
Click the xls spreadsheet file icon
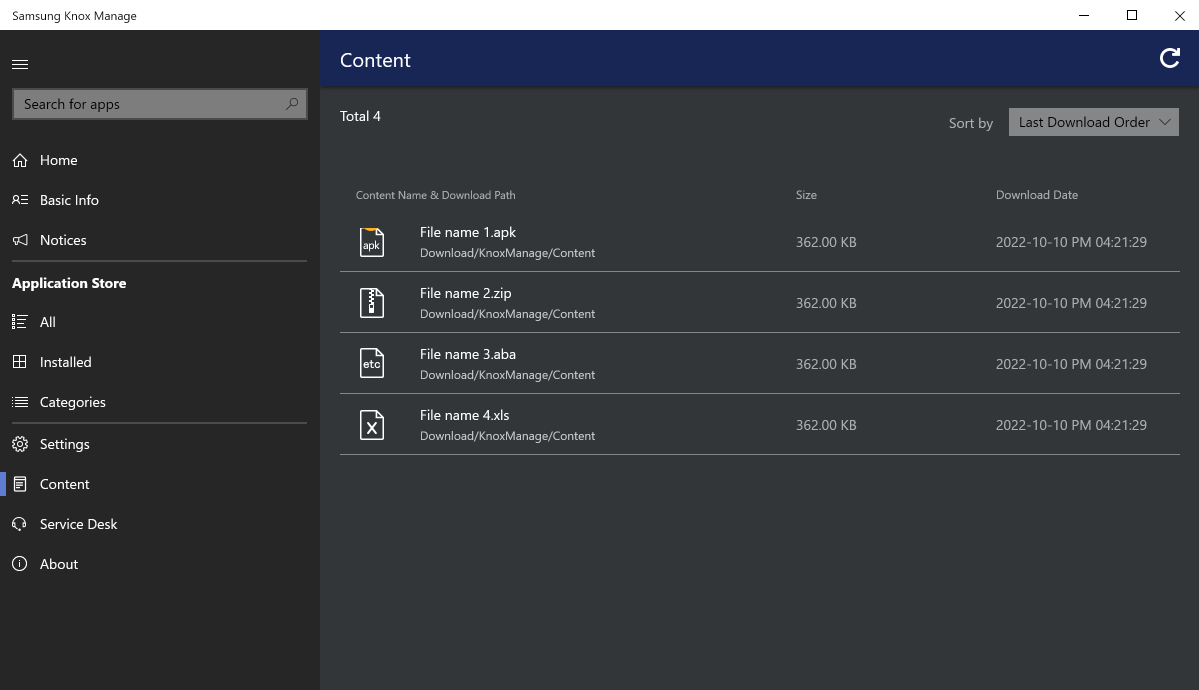pos(372,425)
